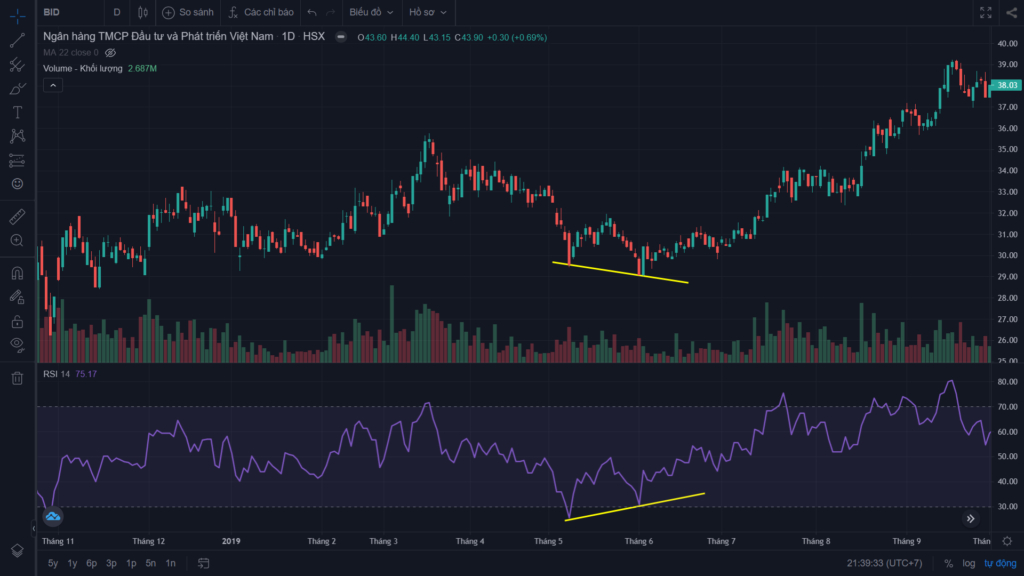Toggle percent scale mode

point(948,564)
